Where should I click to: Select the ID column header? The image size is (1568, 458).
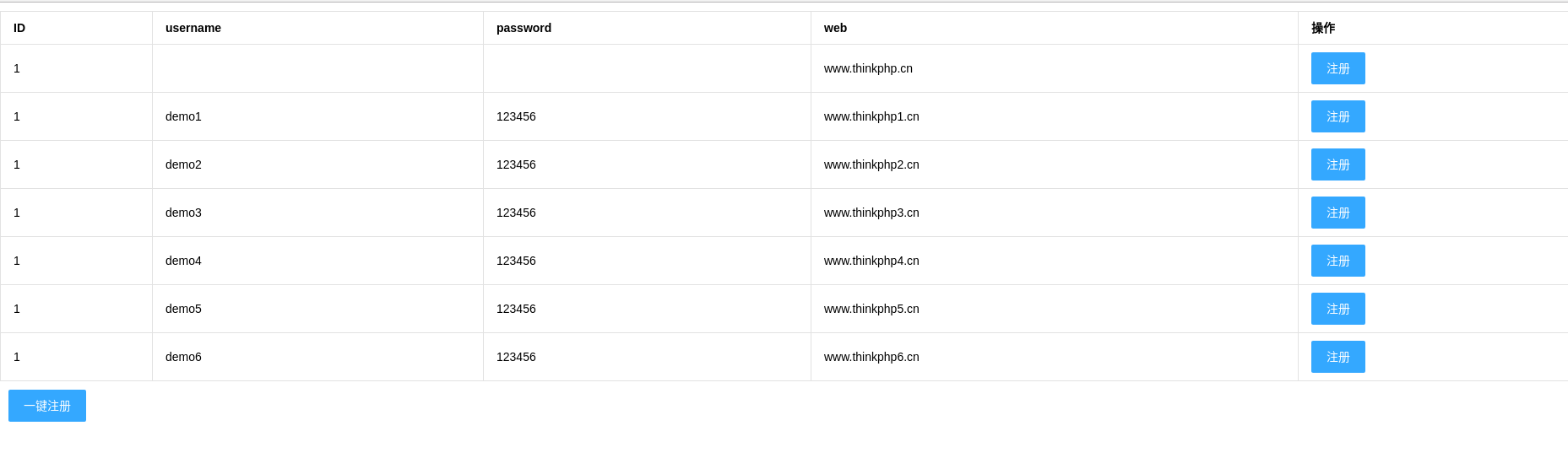76,28
